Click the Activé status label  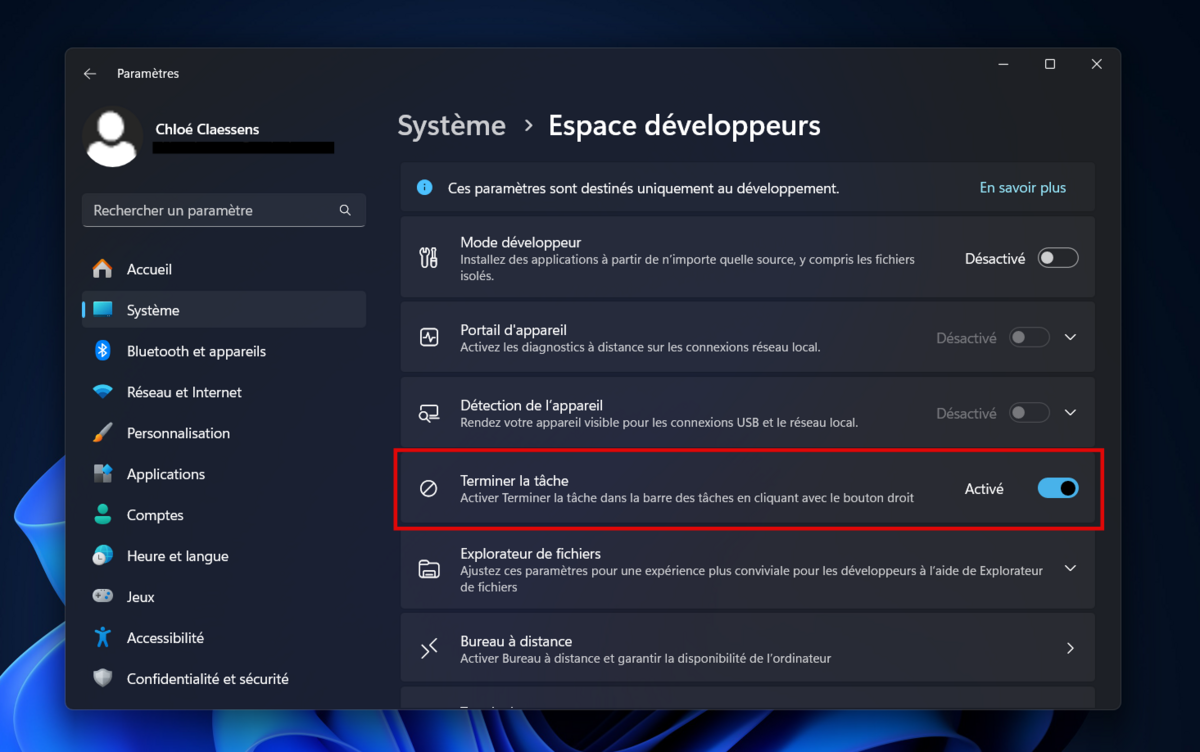point(984,489)
